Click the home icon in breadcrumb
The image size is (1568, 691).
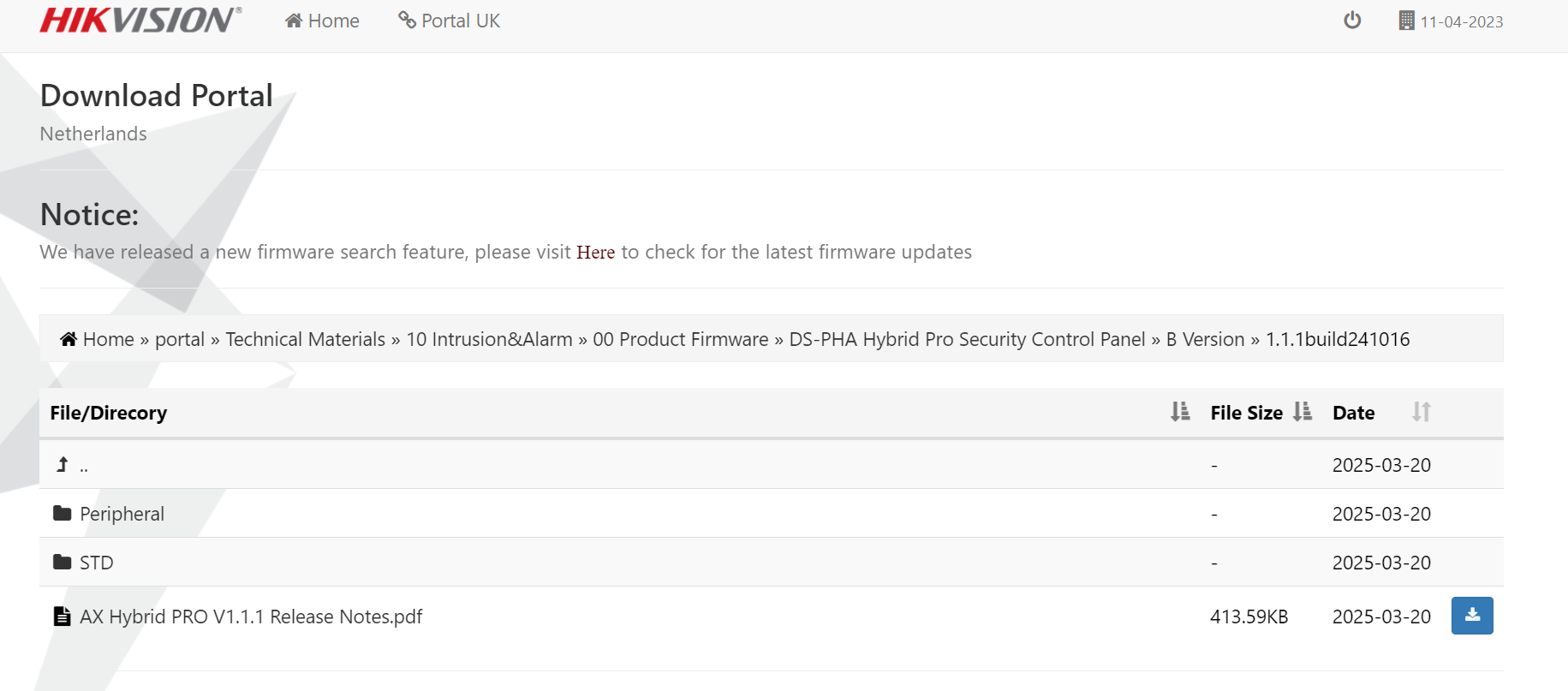pos(69,339)
